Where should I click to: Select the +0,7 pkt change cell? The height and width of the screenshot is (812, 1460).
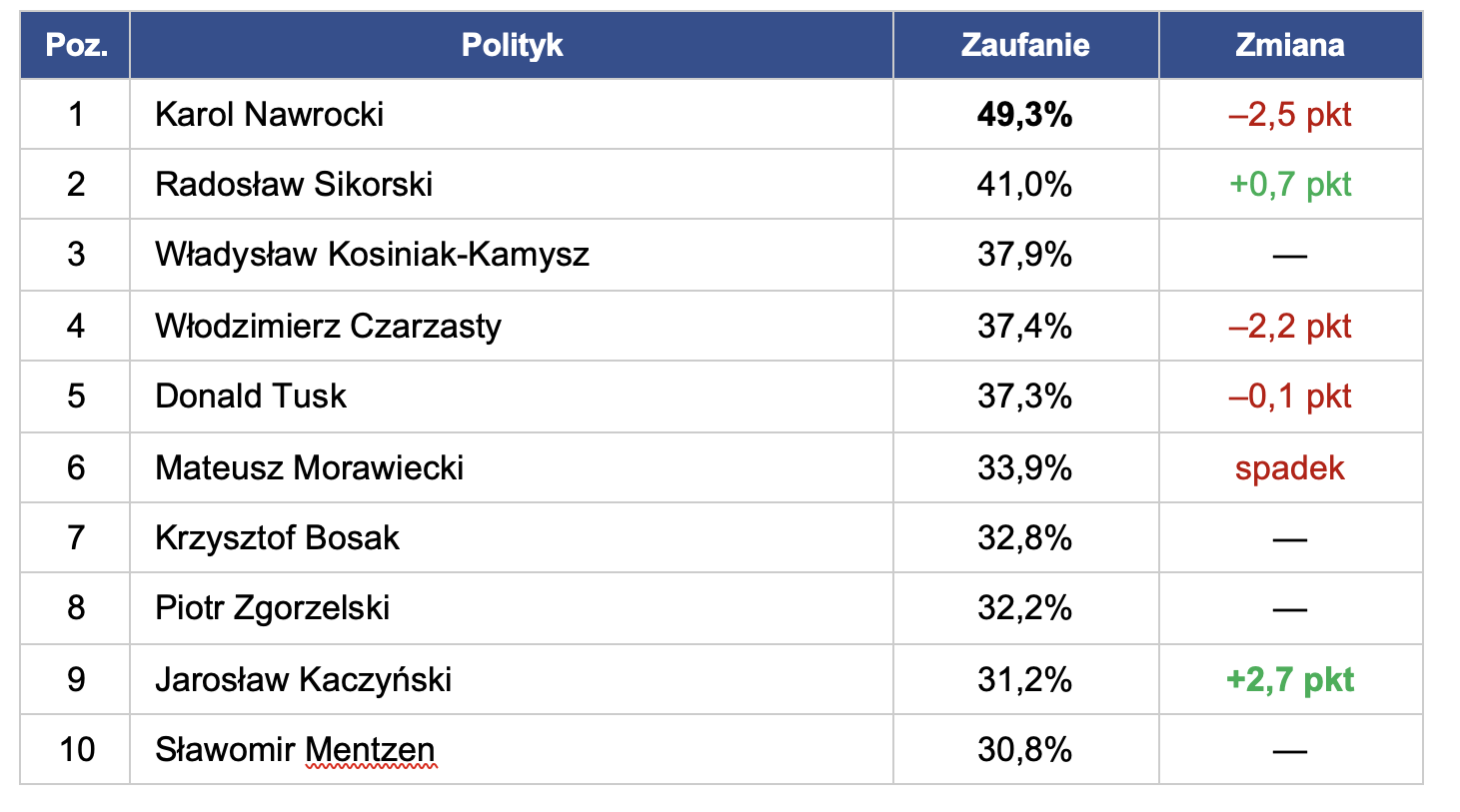pos(1289,185)
